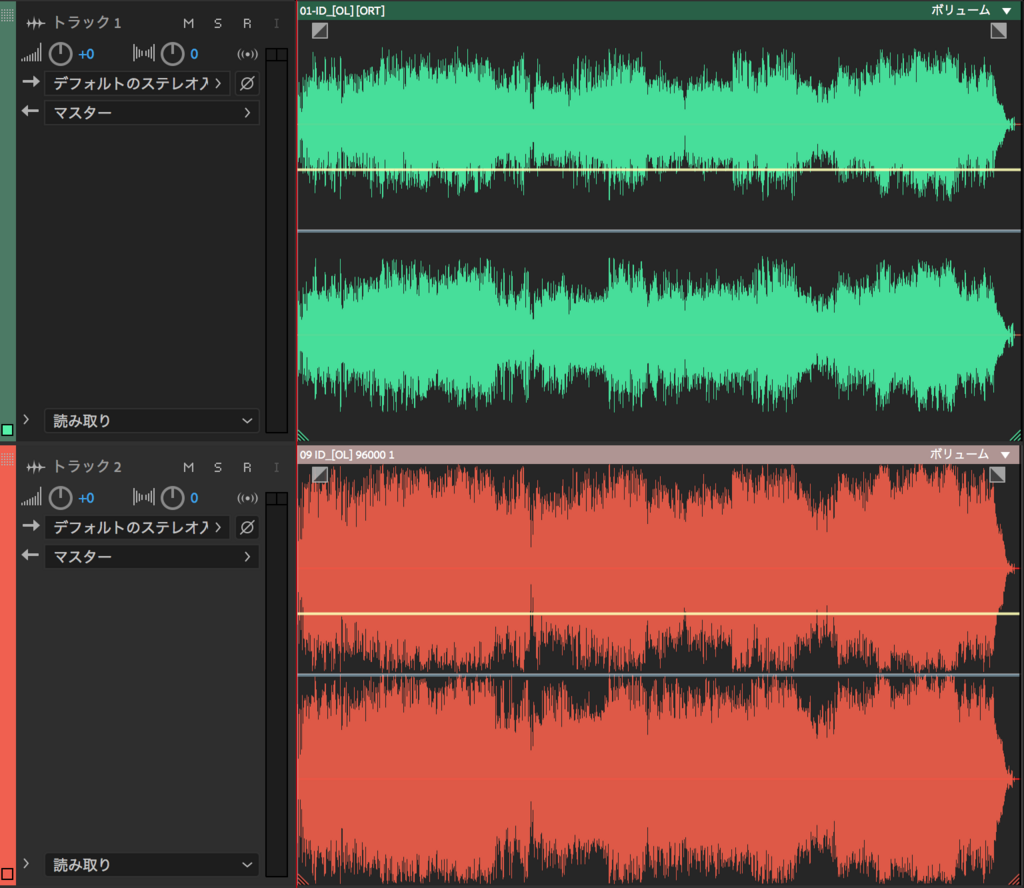Click Track 2 volume level icon
1024x888 pixels.
click(x=31, y=498)
